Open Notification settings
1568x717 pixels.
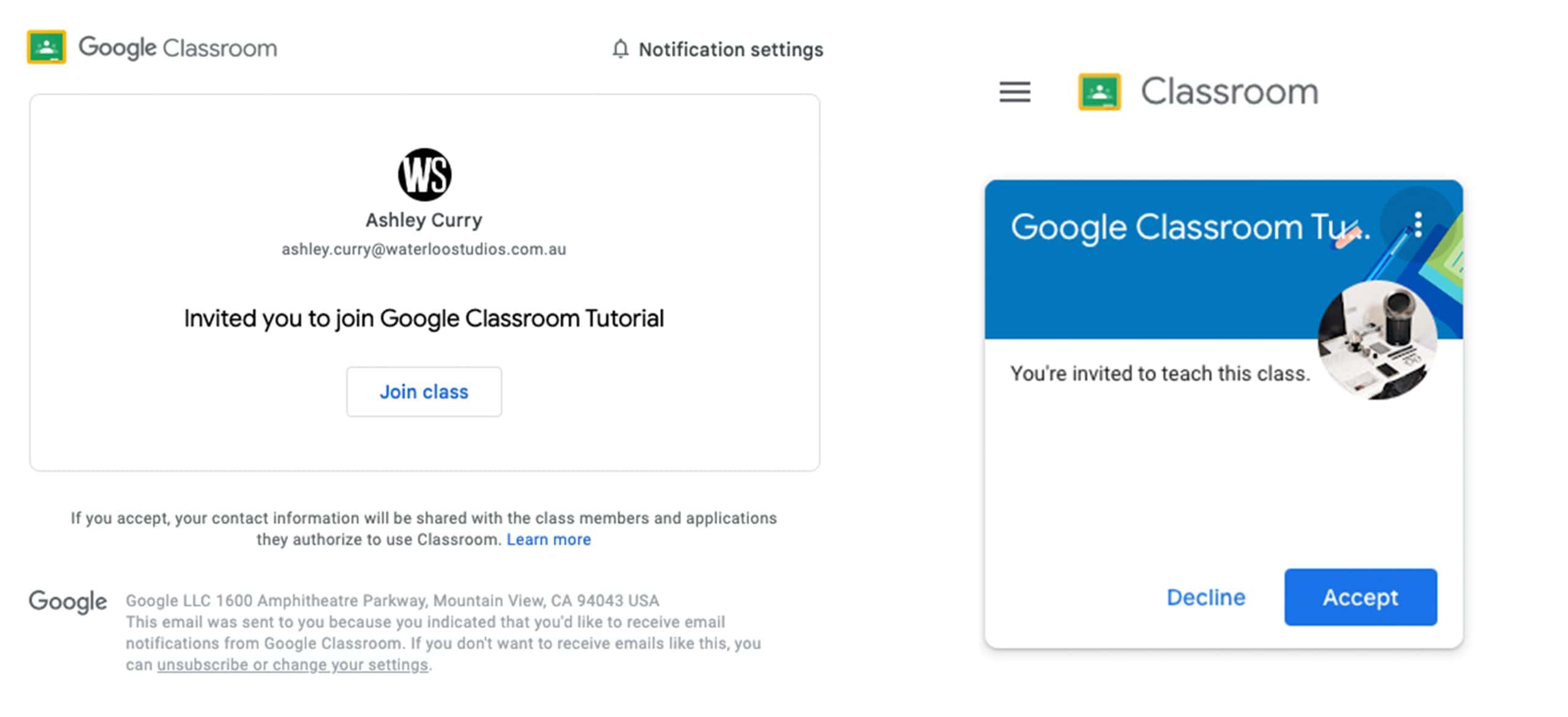tap(731, 49)
